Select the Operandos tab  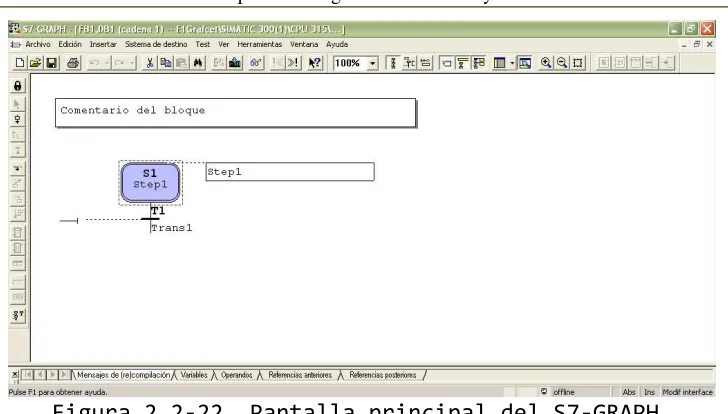tap(236, 375)
